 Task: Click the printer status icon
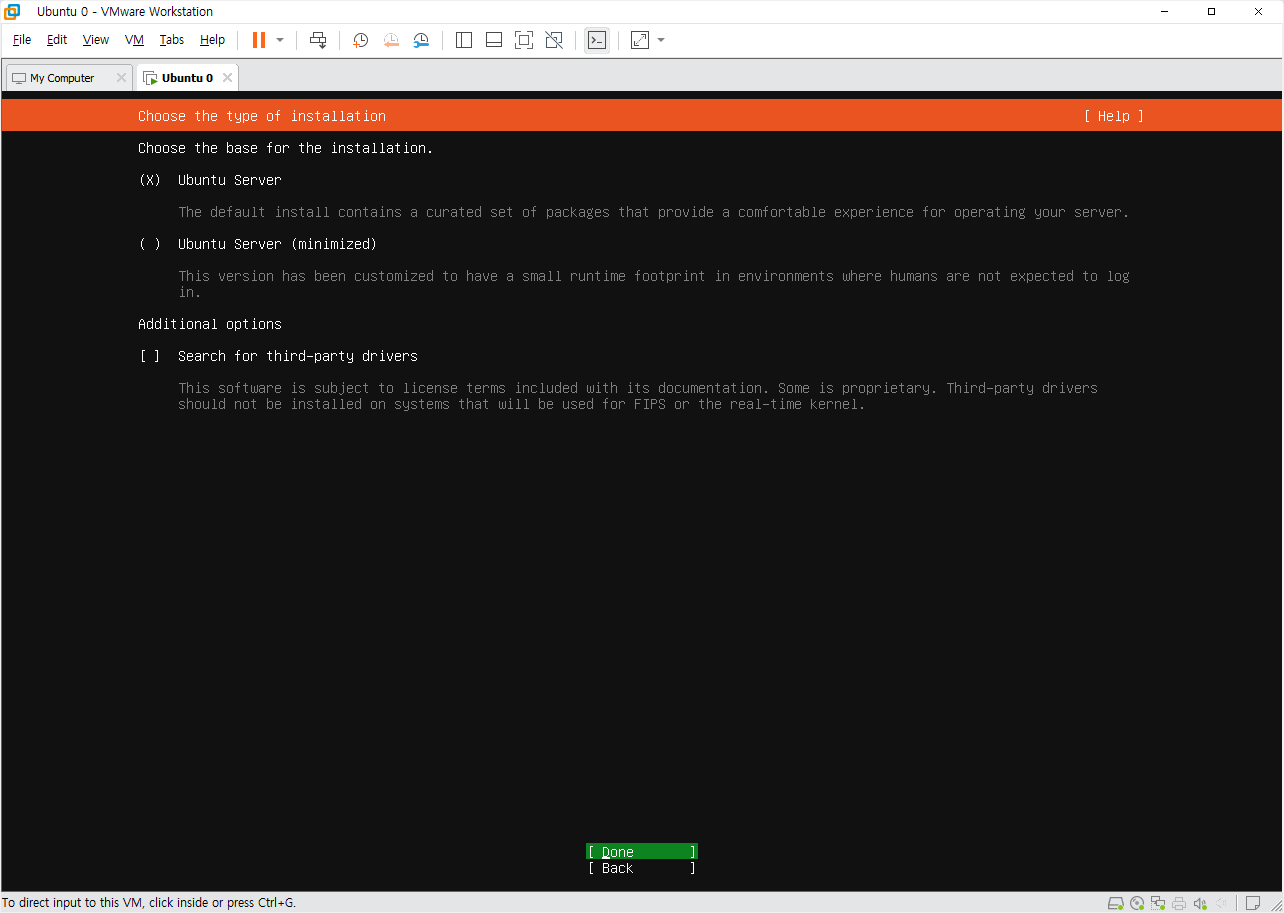1180,903
